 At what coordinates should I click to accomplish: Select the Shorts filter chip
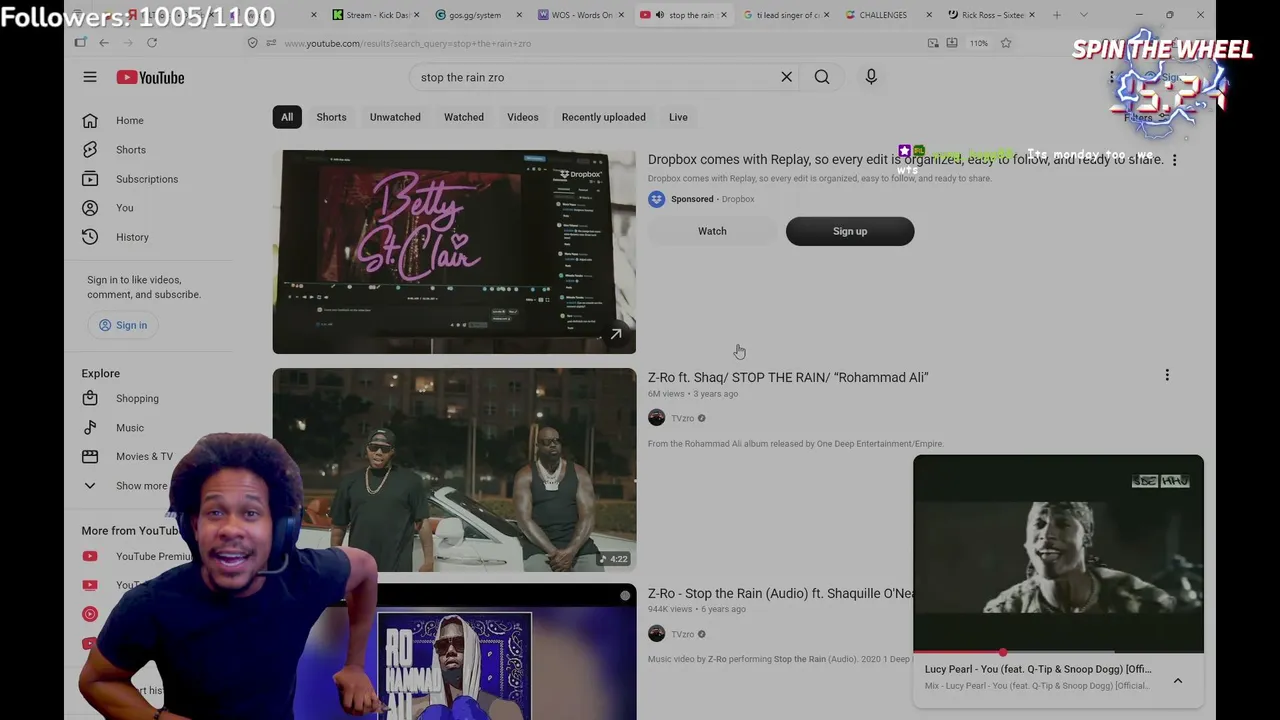click(x=331, y=117)
